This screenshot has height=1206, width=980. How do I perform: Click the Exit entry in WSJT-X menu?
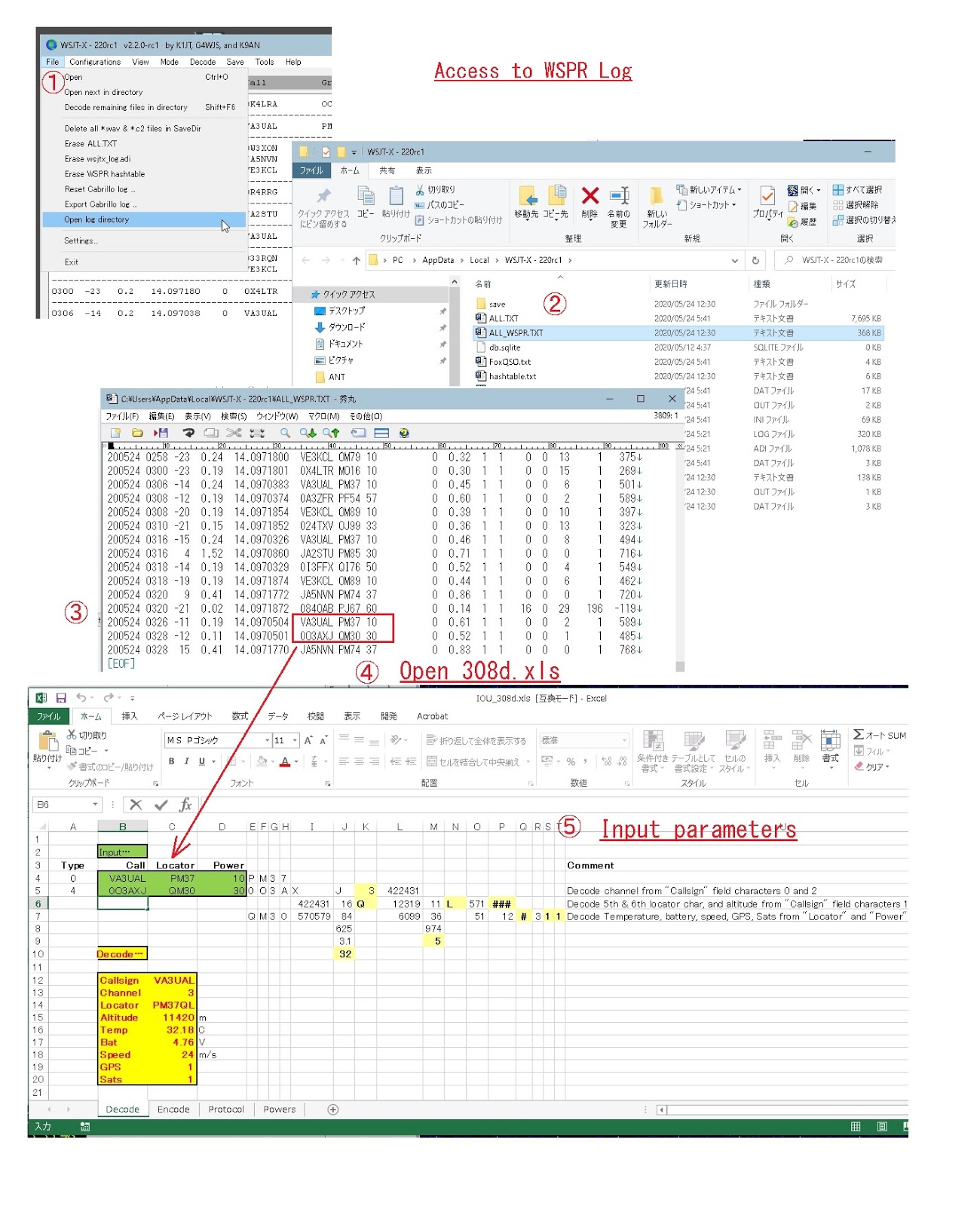coord(71,262)
